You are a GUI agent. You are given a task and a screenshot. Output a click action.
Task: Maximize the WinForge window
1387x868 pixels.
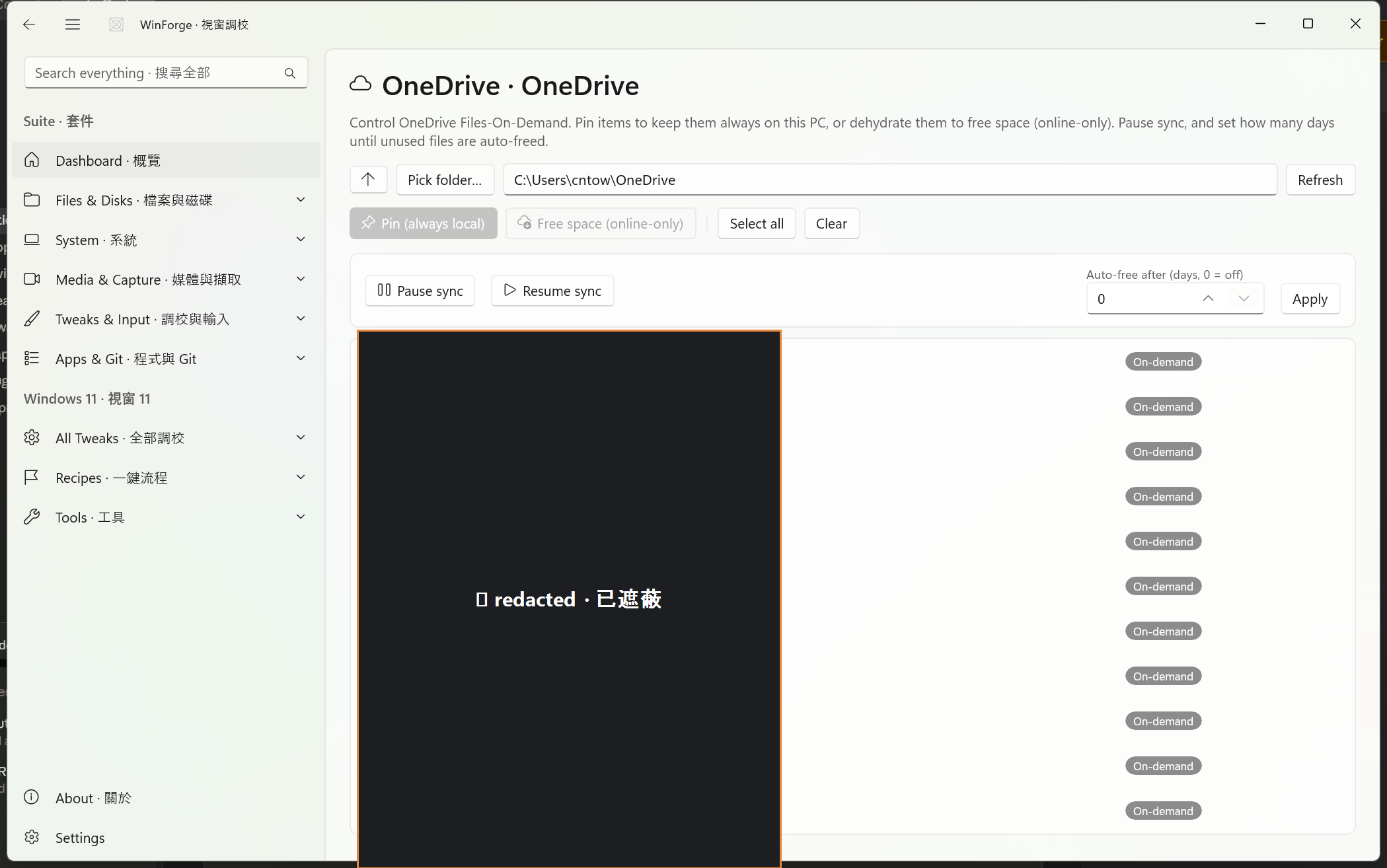pos(1308,24)
